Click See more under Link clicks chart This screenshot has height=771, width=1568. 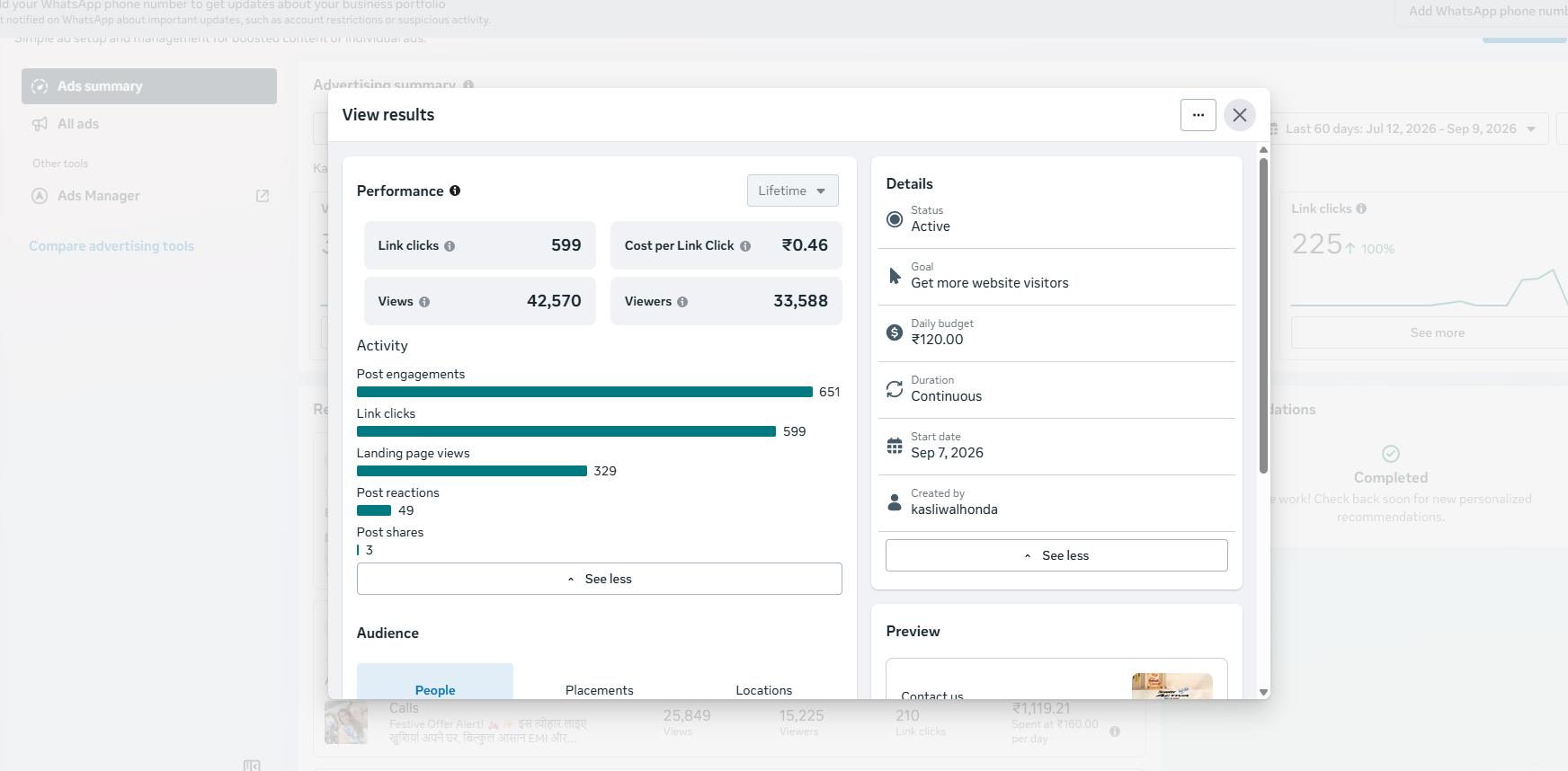1437,332
